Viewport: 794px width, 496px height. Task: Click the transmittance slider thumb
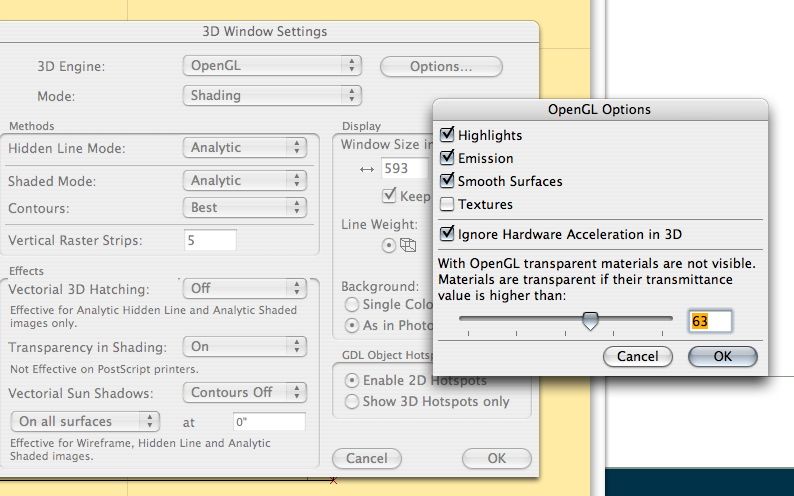[x=590, y=321]
